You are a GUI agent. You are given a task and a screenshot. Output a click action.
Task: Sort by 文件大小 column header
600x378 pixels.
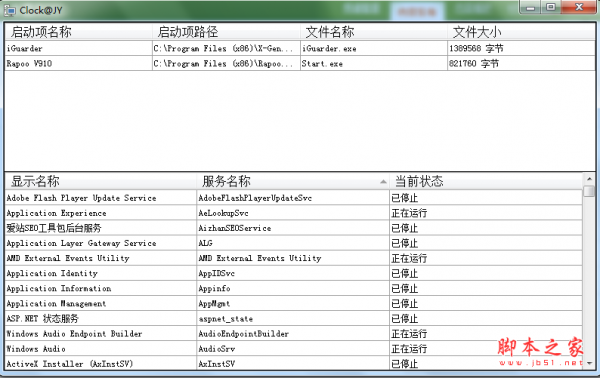click(521, 32)
